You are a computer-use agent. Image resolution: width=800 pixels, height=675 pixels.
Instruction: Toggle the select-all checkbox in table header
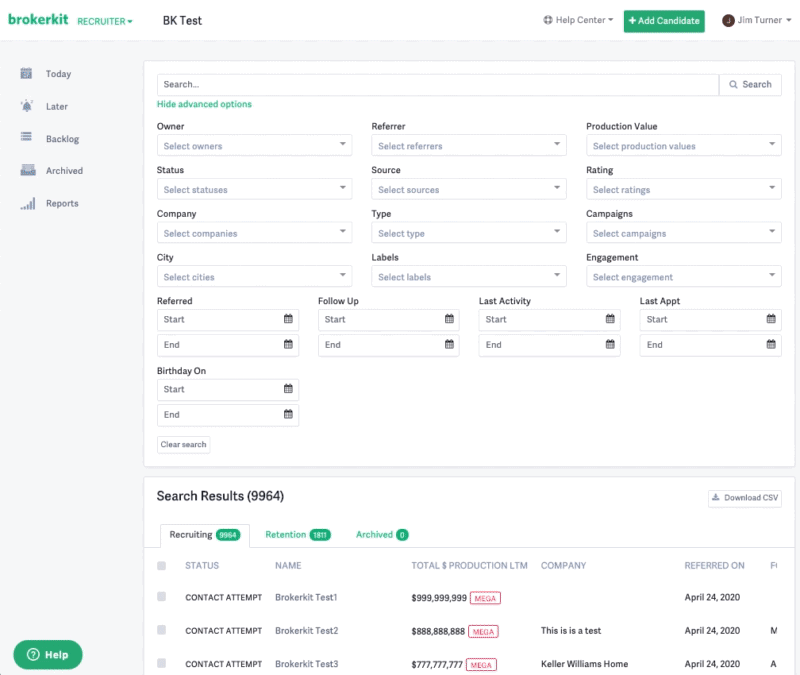click(x=162, y=565)
